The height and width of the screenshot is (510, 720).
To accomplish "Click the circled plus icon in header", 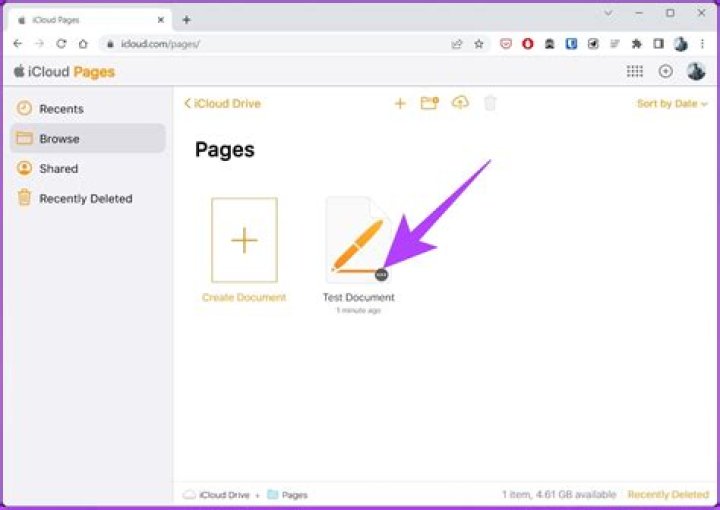I will [x=665, y=72].
